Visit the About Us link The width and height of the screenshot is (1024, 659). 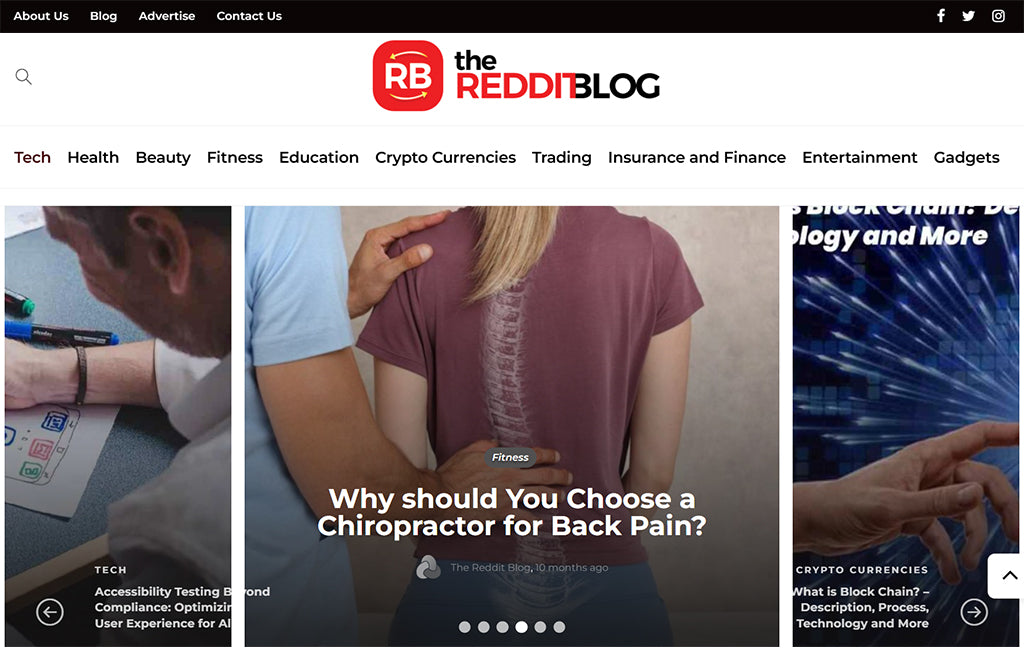point(41,16)
